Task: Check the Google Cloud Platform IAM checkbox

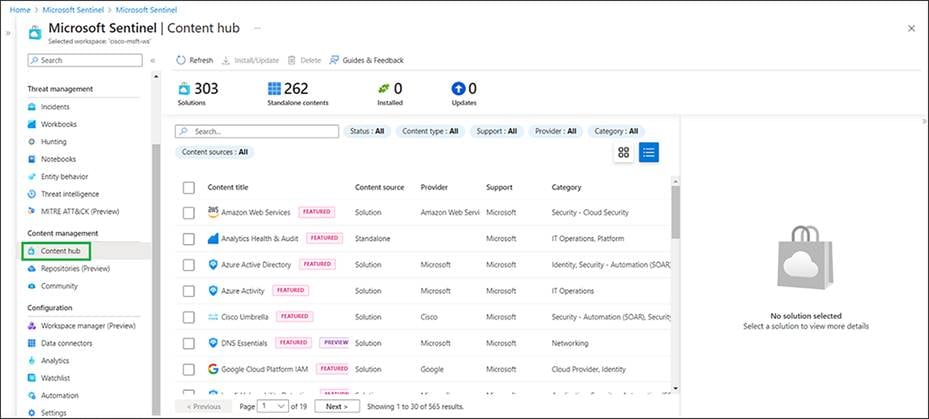Action: [188, 369]
